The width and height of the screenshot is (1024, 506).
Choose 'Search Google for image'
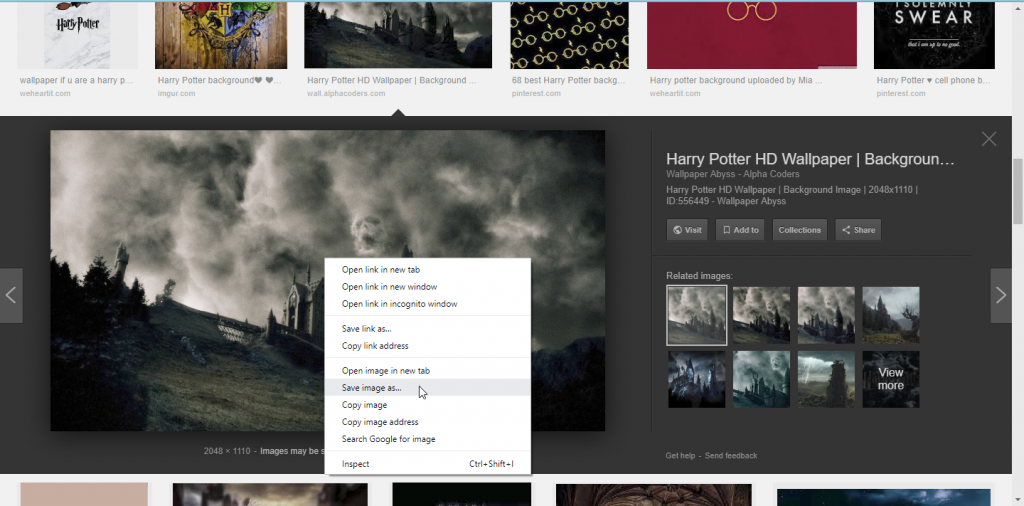point(428,439)
